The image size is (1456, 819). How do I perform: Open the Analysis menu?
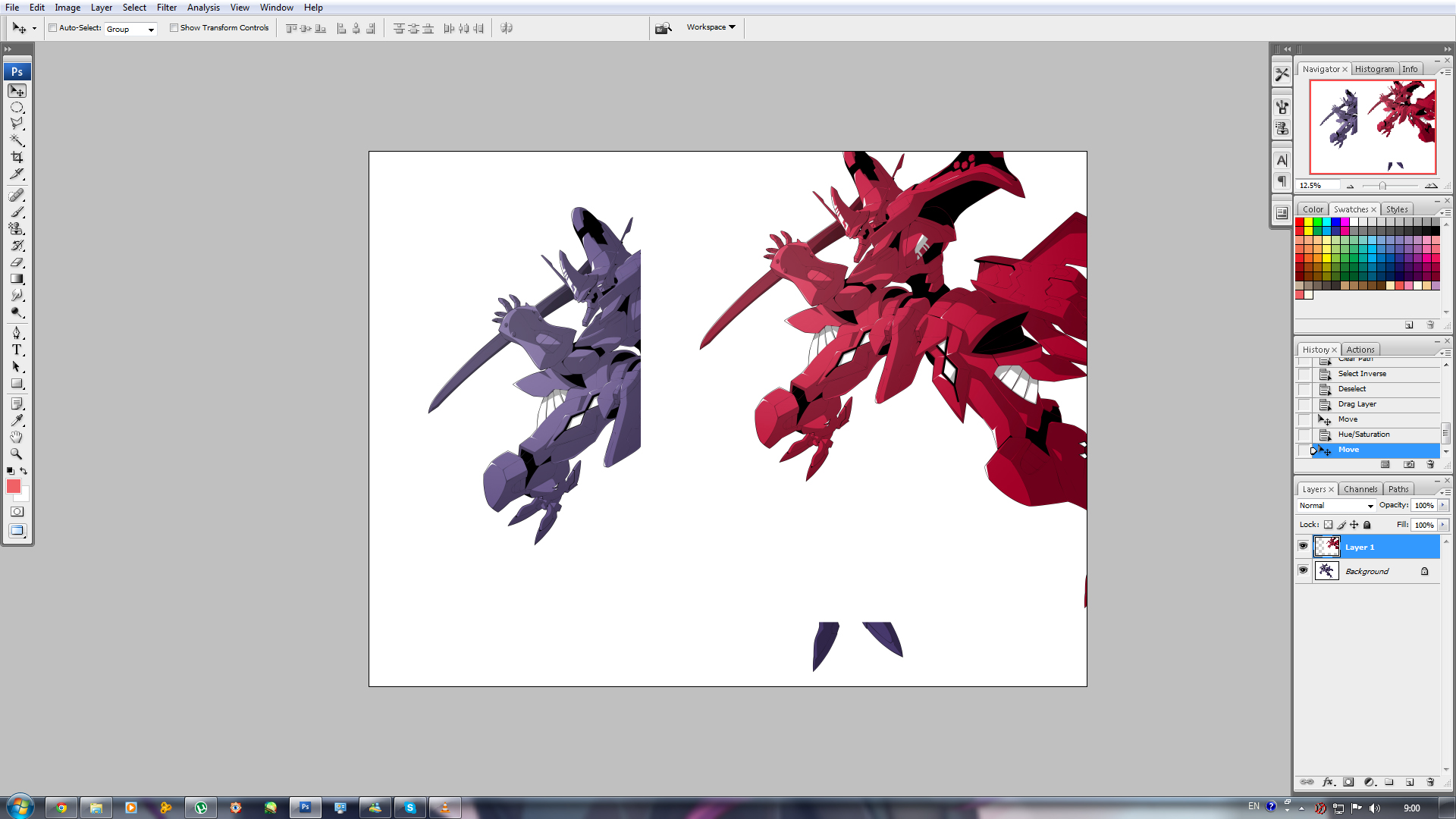point(203,8)
